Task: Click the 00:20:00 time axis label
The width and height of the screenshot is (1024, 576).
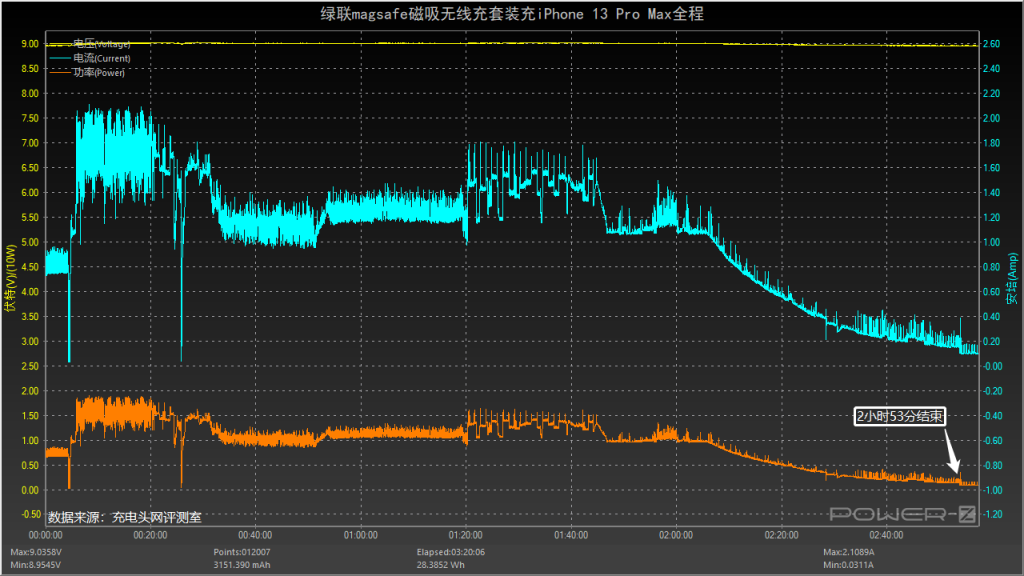Action: (150, 535)
